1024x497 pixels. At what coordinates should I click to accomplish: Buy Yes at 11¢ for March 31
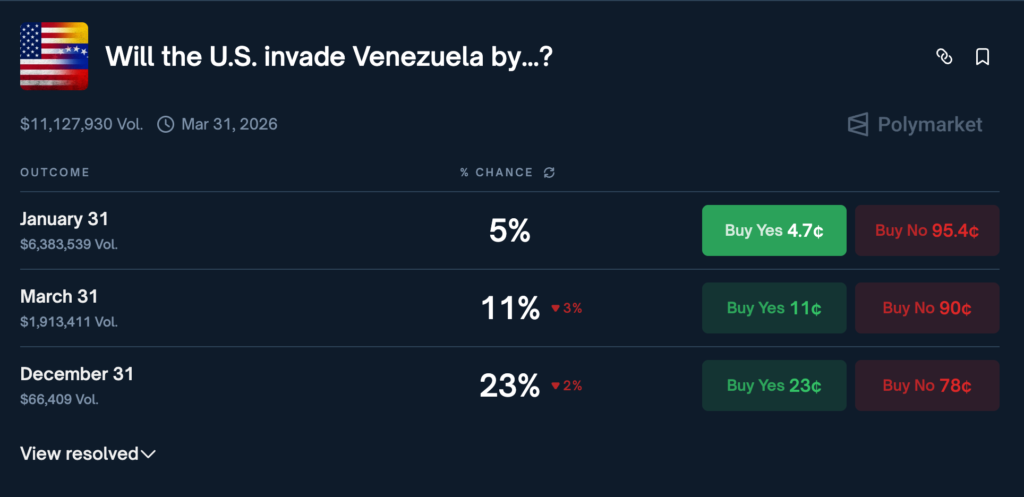(774, 308)
